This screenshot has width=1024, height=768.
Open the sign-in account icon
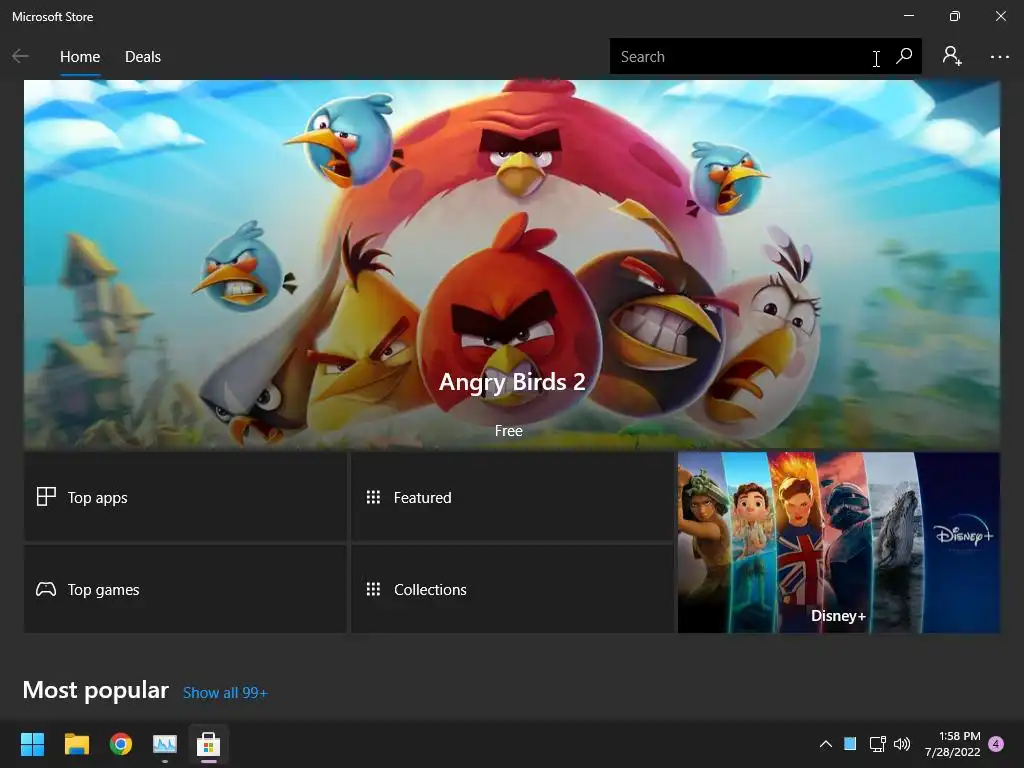952,56
